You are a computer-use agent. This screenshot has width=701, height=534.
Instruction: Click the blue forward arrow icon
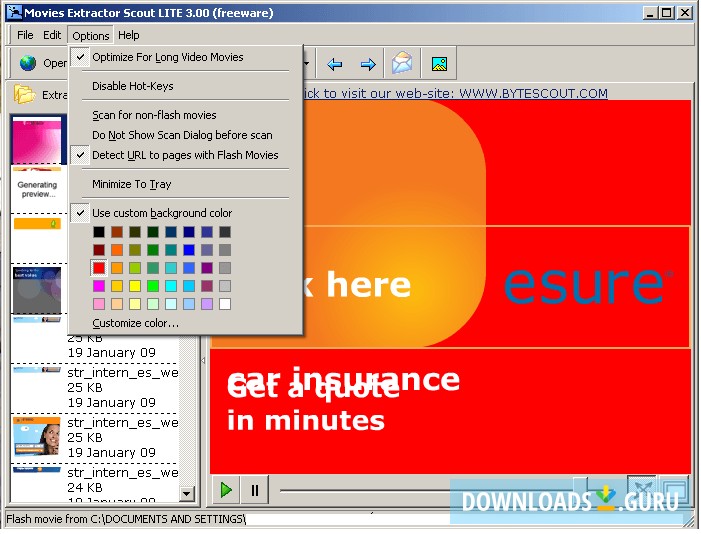(x=368, y=64)
